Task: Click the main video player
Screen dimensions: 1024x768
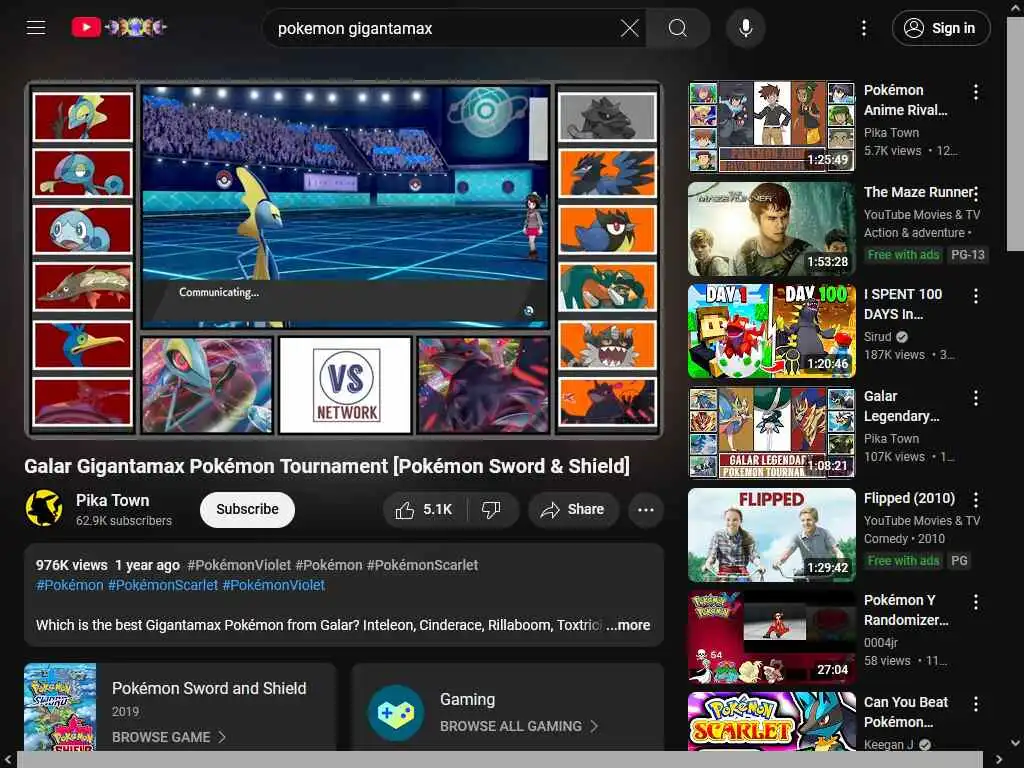Action: click(x=344, y=259)
